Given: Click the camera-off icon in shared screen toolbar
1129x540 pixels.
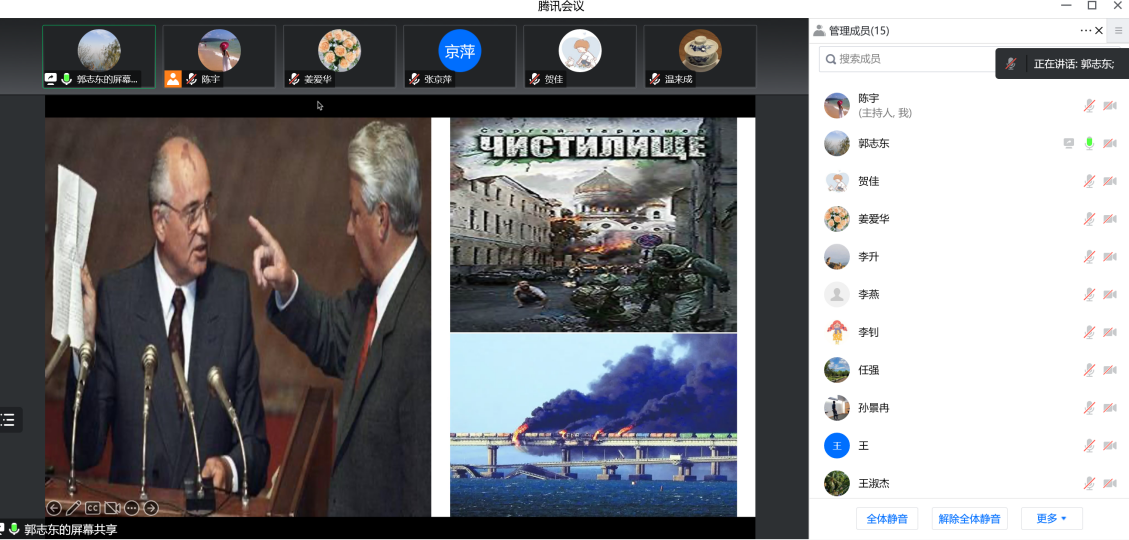Looking at the screenshot, I should click(112, 508).
